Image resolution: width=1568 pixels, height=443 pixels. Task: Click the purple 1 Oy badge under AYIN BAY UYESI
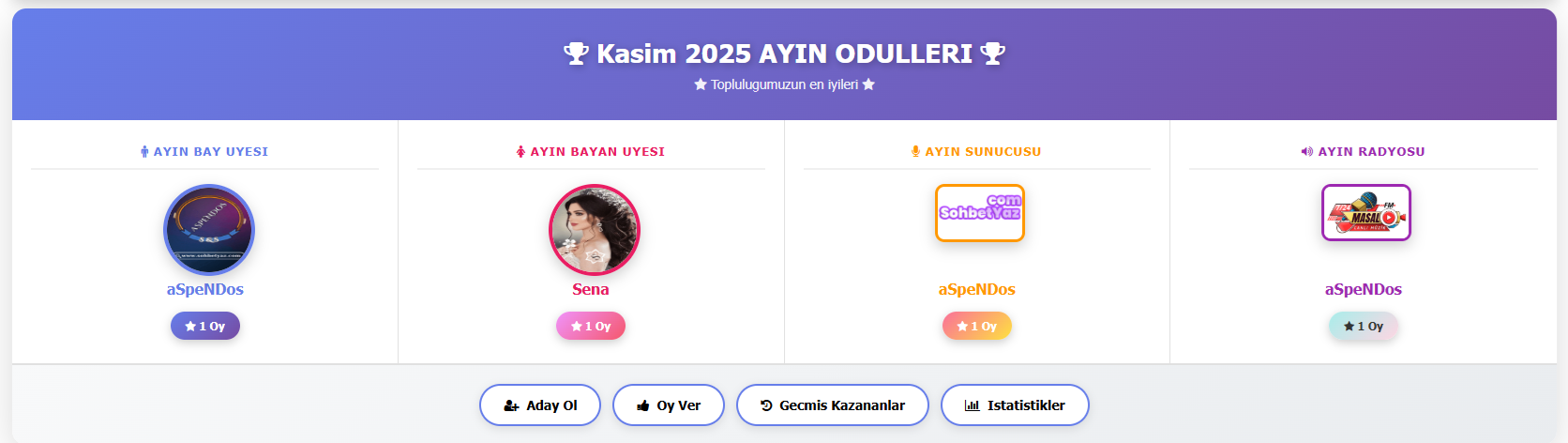click(x=205, y=326)
